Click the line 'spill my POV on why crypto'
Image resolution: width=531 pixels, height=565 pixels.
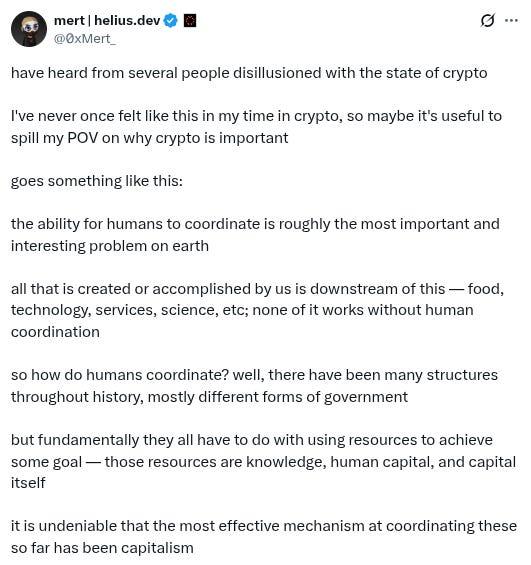(150, 138)
